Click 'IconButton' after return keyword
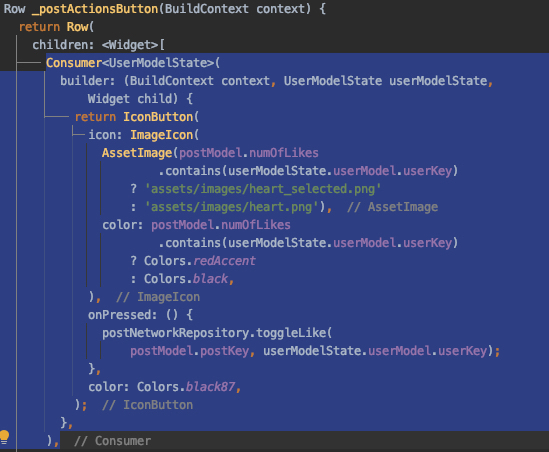549x452 pixels. 158,117
